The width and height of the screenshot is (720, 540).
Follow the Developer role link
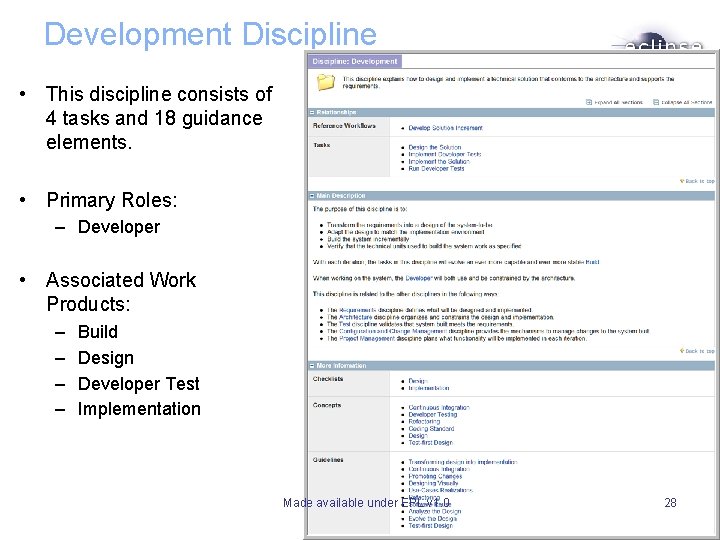(418, 278)
